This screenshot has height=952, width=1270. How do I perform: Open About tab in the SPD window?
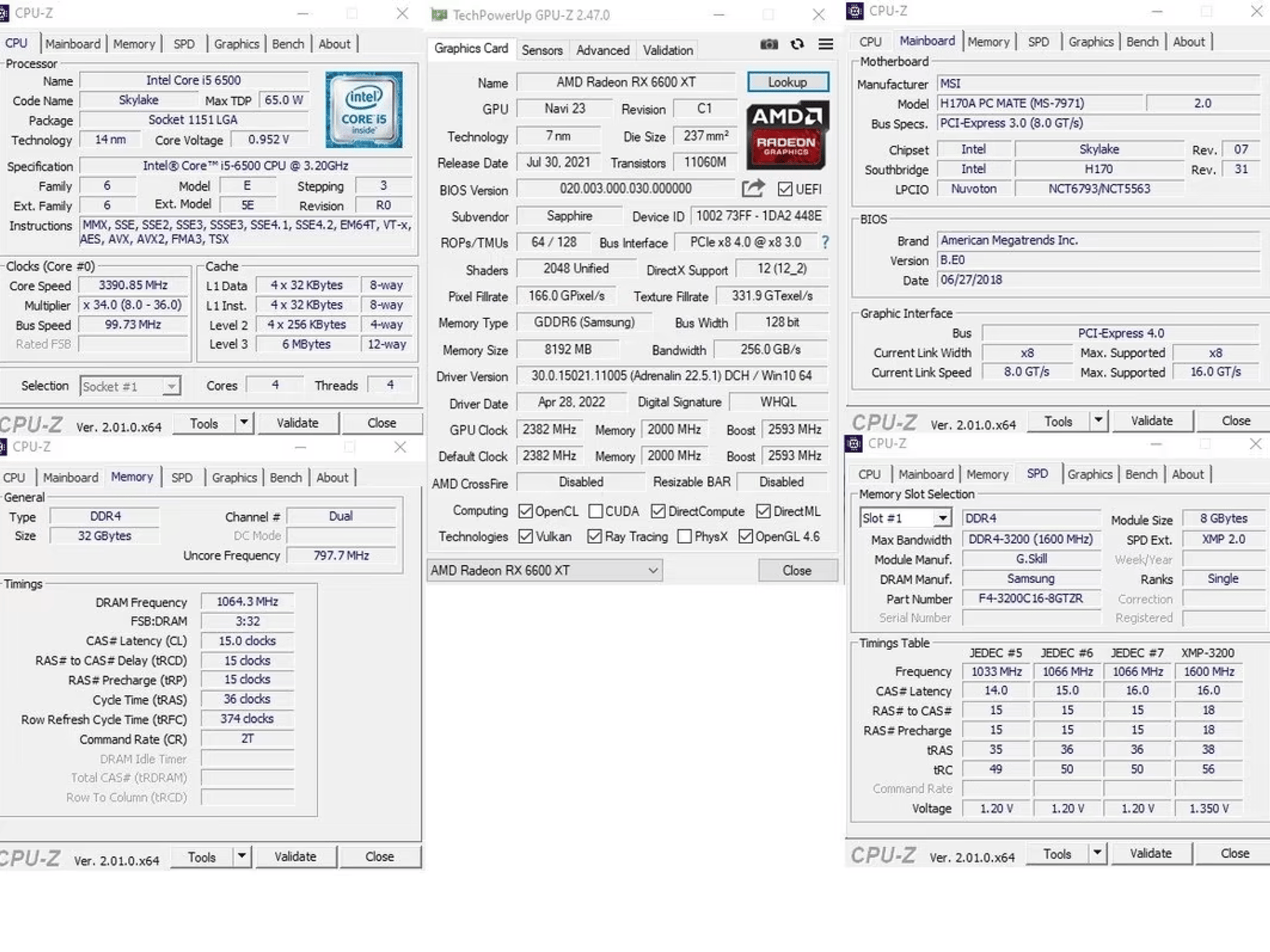pos(1188,474)
